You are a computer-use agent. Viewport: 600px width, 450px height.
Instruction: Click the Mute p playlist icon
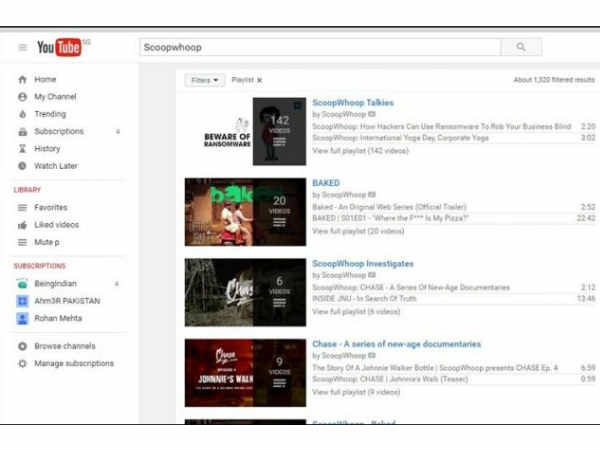coord(23,242)
